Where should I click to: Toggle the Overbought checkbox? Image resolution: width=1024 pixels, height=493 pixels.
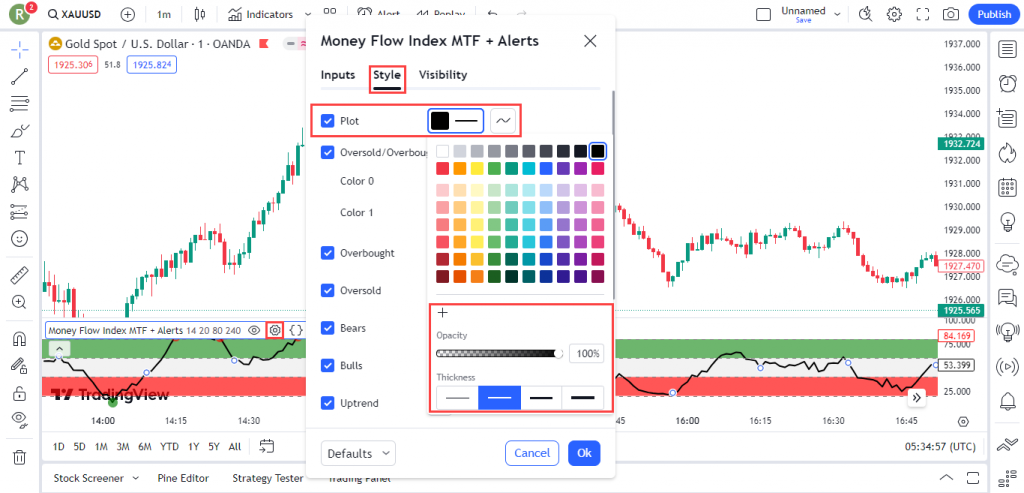click(328, 253)
